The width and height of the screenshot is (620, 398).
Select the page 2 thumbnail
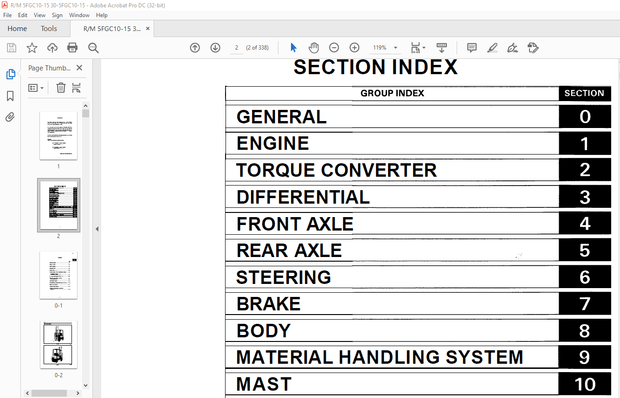point(59,205)
